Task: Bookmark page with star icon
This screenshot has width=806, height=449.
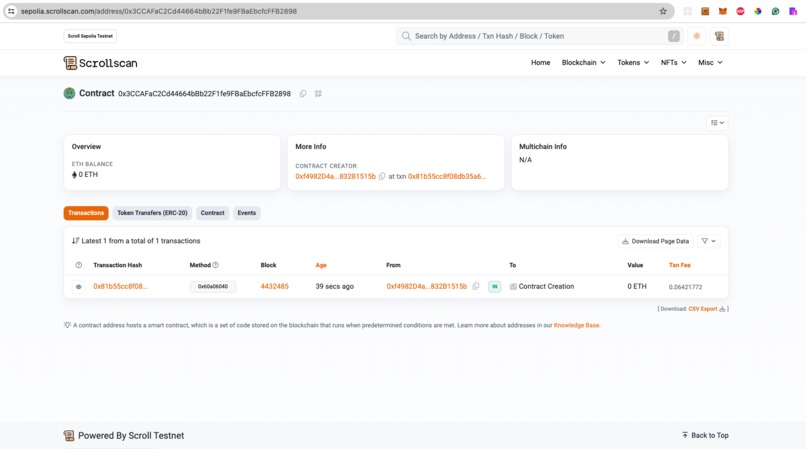Action: click(x=663, y=11)
